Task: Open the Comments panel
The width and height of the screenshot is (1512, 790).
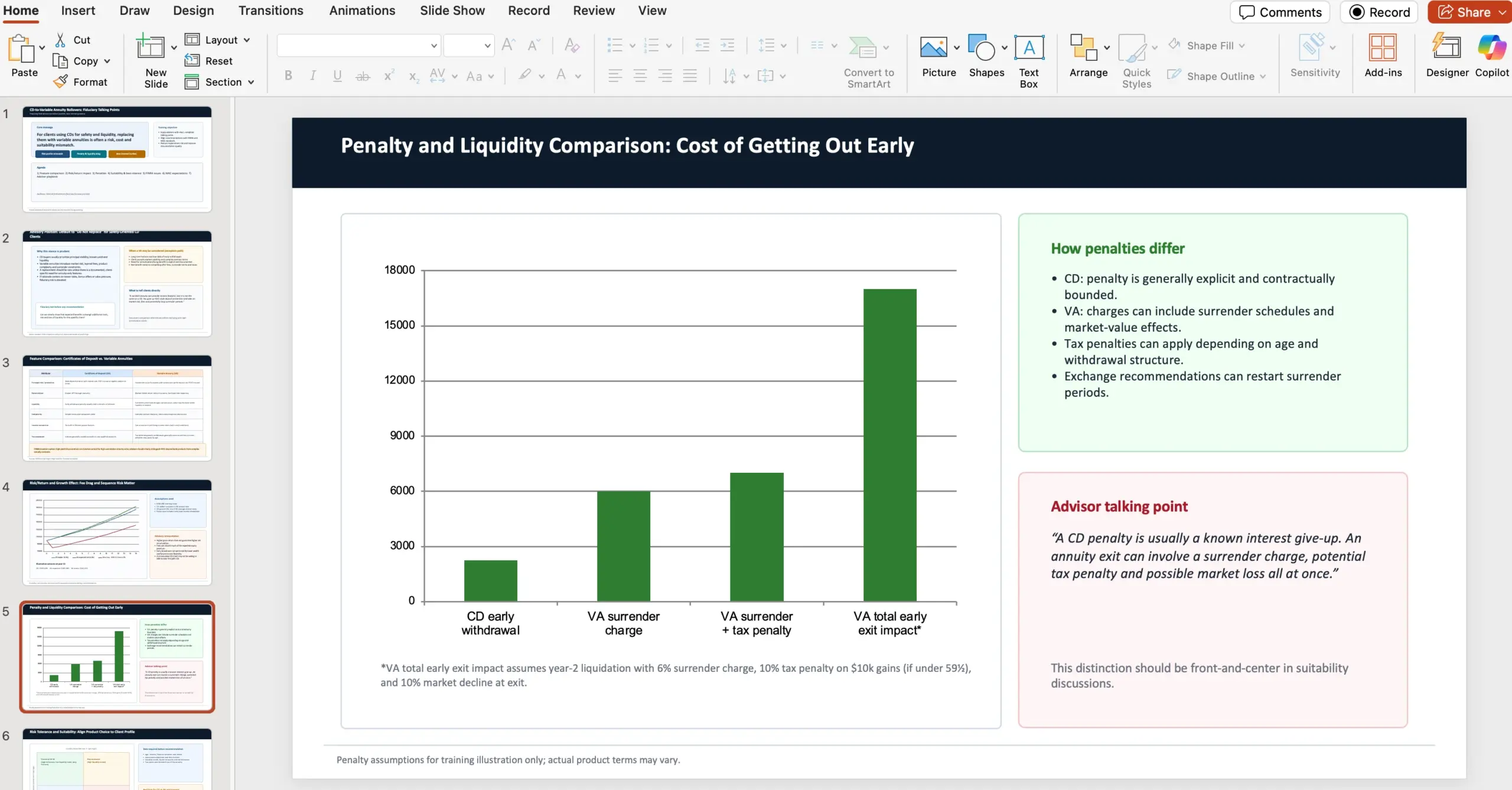Action: click(x=1279, y=12)
